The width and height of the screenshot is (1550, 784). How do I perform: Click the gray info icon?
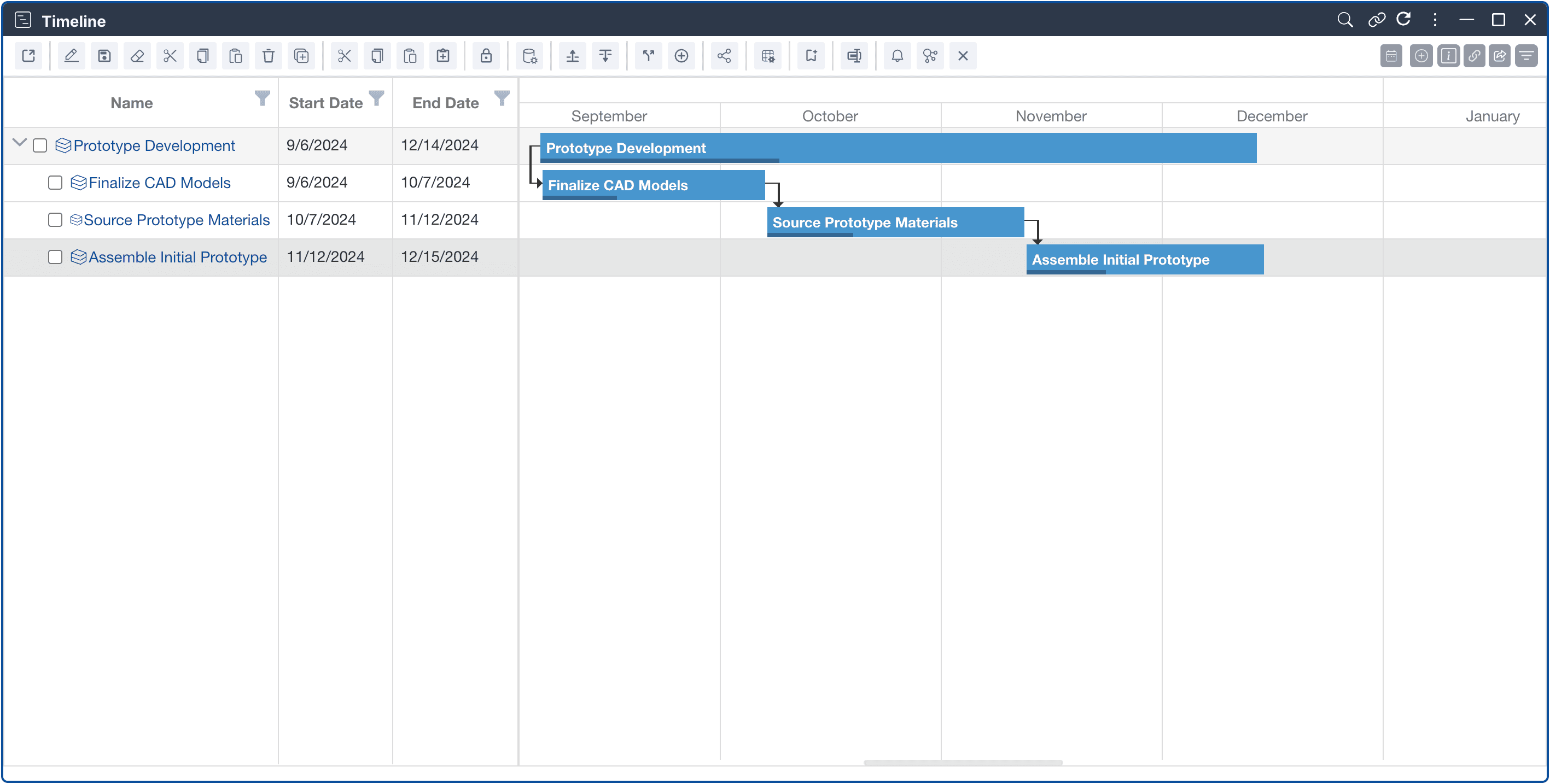(1448, 56)
